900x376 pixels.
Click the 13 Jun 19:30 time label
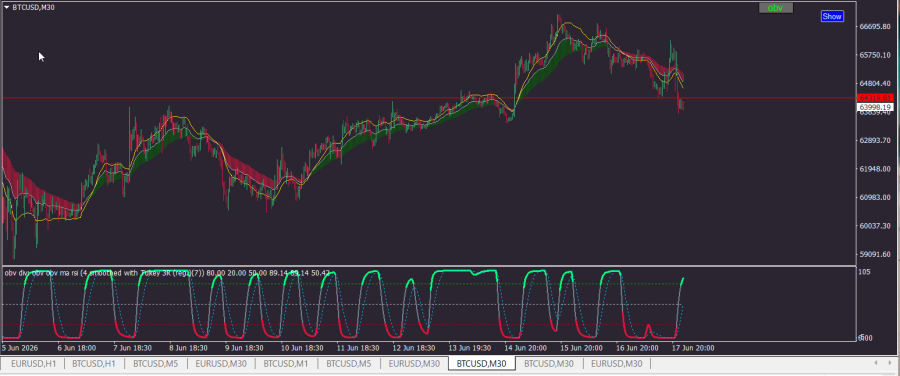coord(469,348)
